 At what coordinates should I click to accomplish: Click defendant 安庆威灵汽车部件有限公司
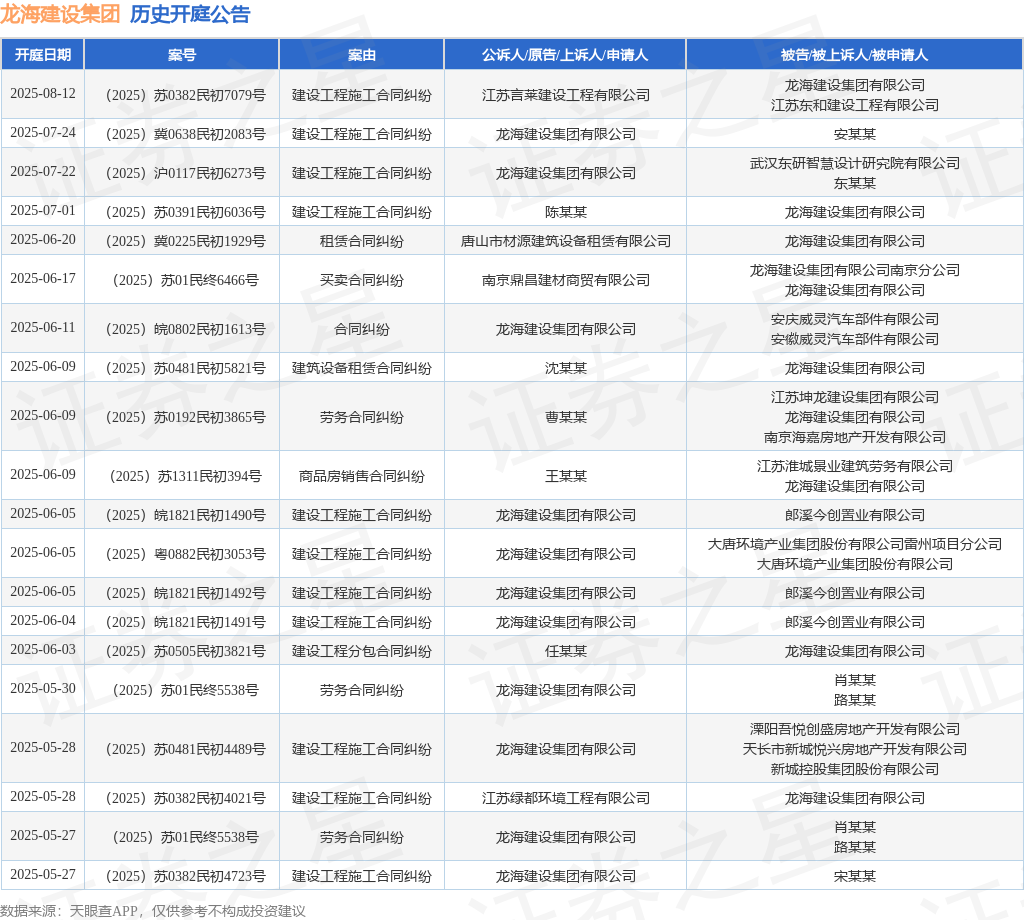(x=855, y=319)
